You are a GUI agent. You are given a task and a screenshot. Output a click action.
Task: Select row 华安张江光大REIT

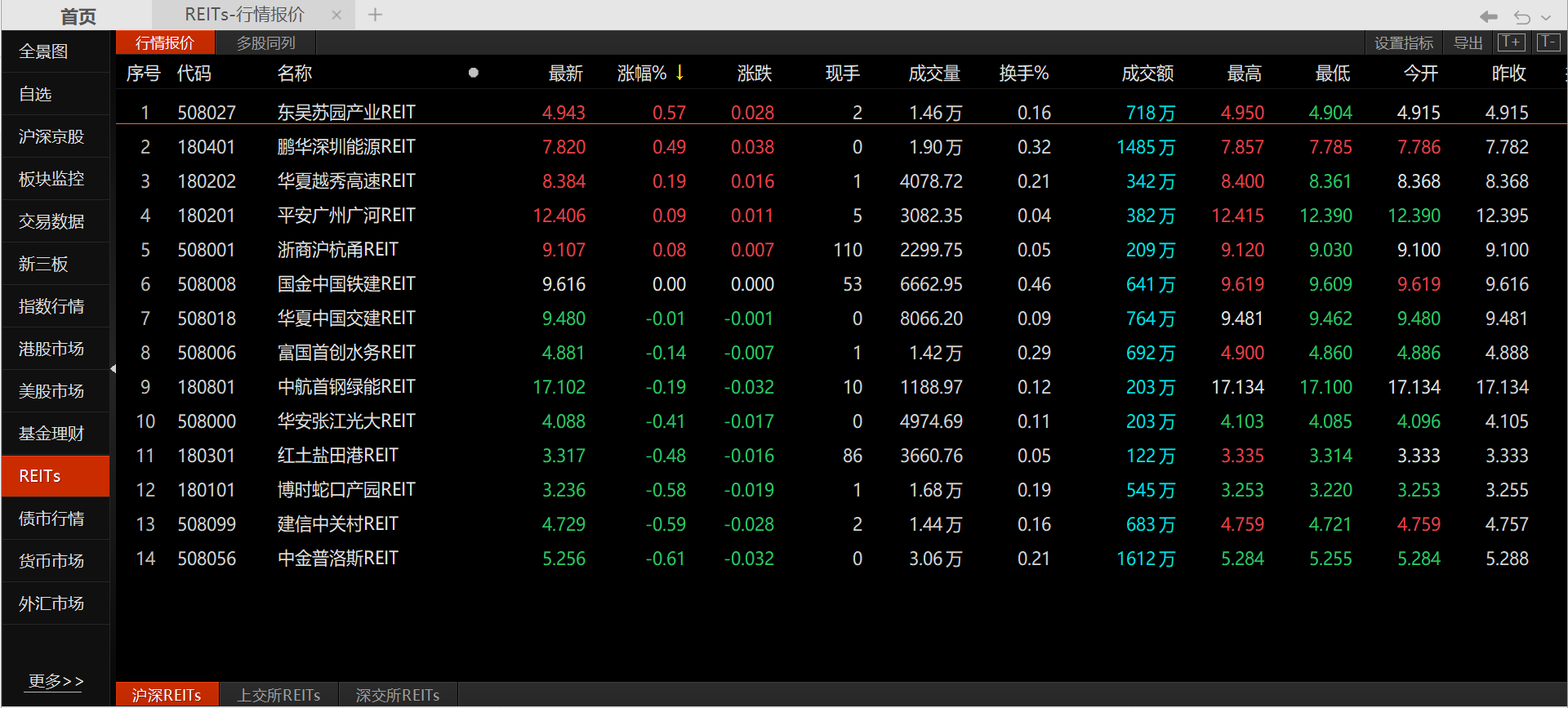click(x=841, y=421)
